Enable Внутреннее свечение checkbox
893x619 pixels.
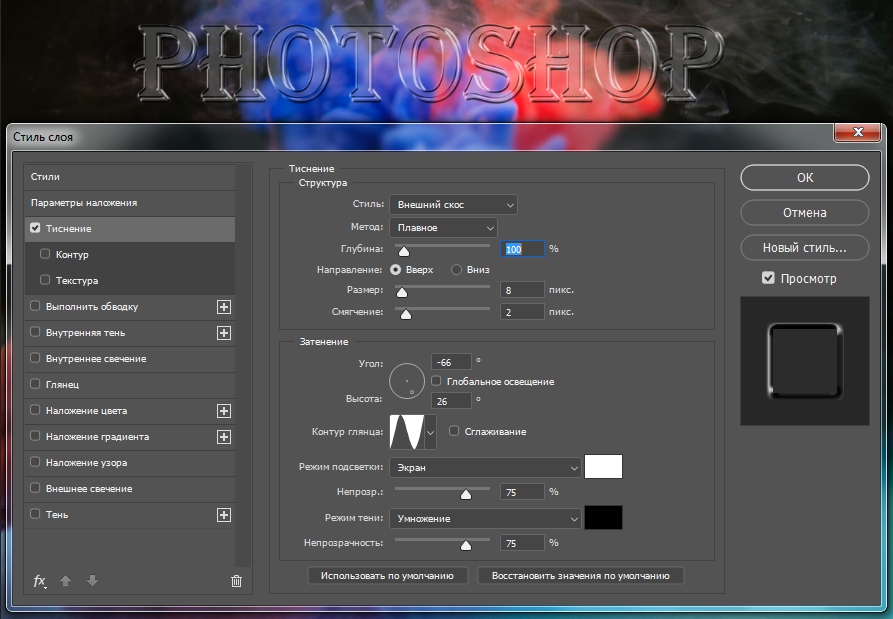pos(35,358)
